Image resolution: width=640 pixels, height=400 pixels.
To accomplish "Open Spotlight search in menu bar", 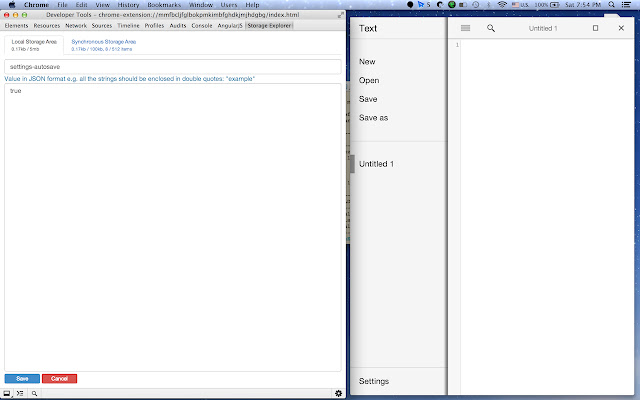I will [x=611, y=4].
